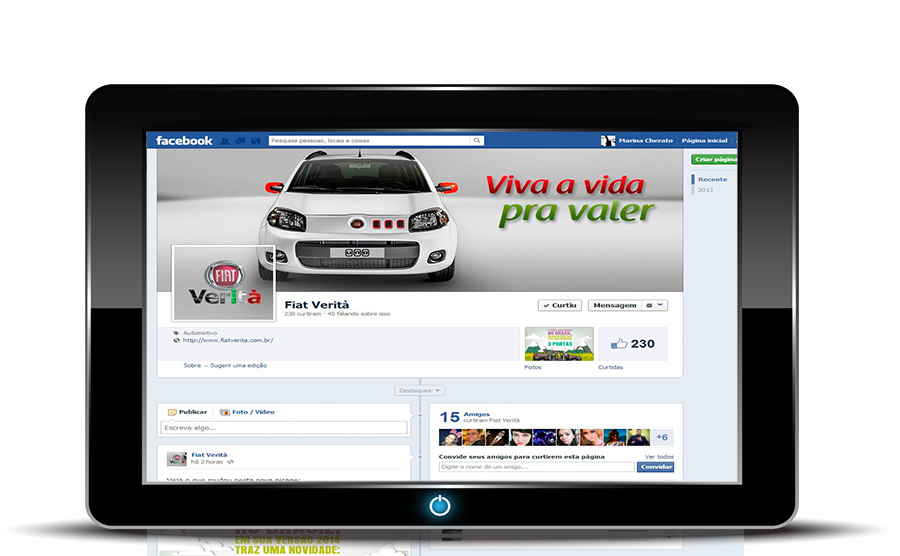Click Página inicial in the header

pos(704,141)
